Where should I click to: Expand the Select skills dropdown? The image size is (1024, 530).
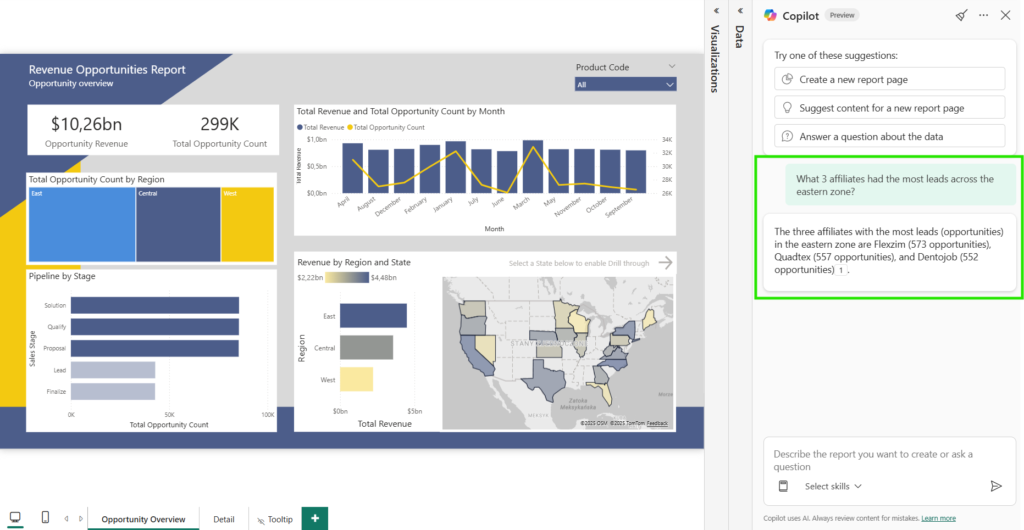(x=833, y=486)
